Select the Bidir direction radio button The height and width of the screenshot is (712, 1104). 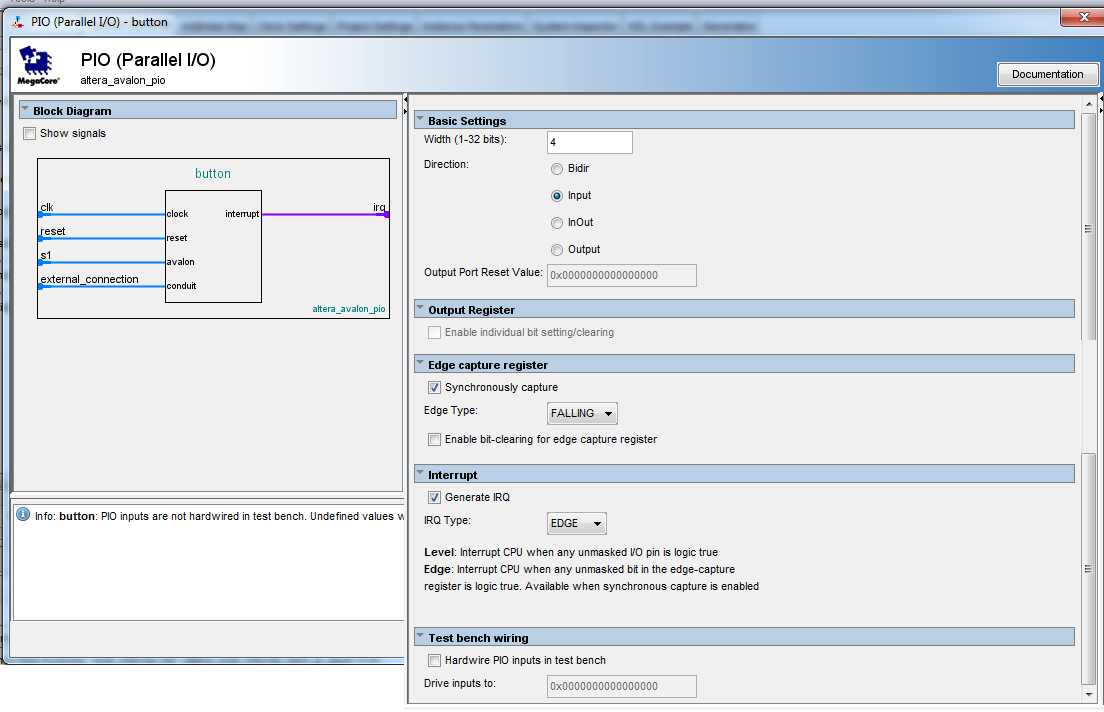(557, 169)
